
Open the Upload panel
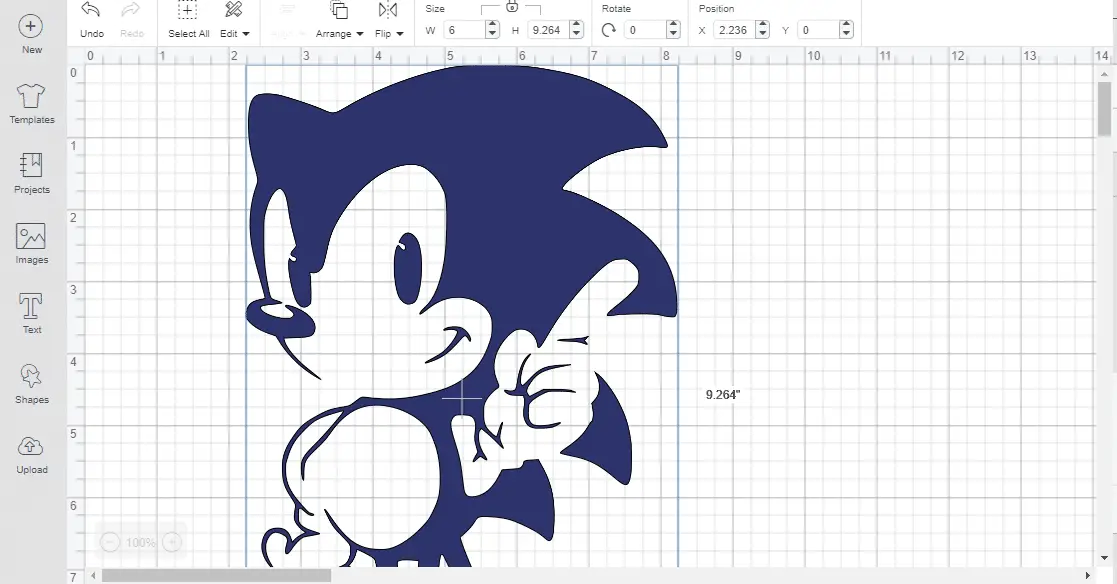click(31, 454)
